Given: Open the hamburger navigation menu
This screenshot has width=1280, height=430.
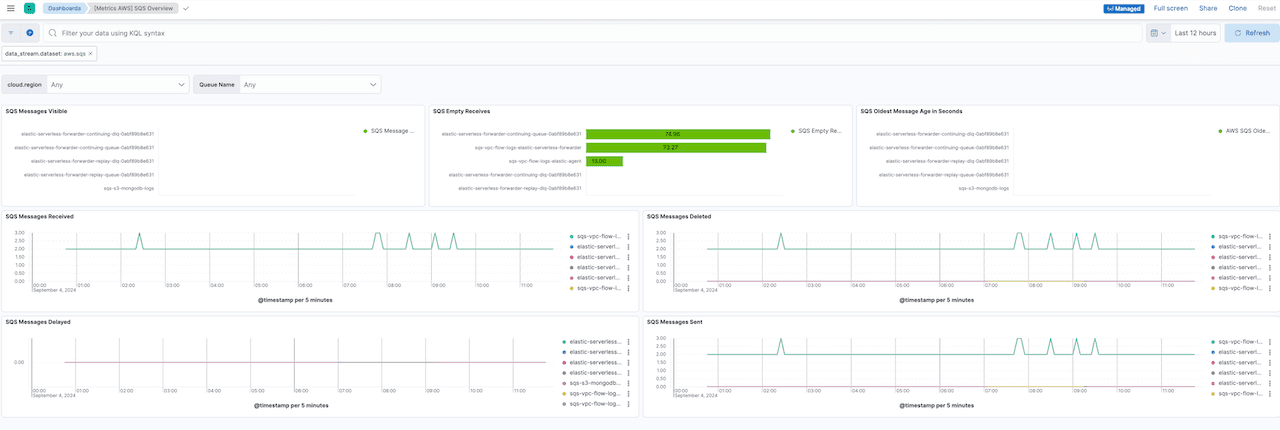Looking at the screenshot, I should coord(11,8).
